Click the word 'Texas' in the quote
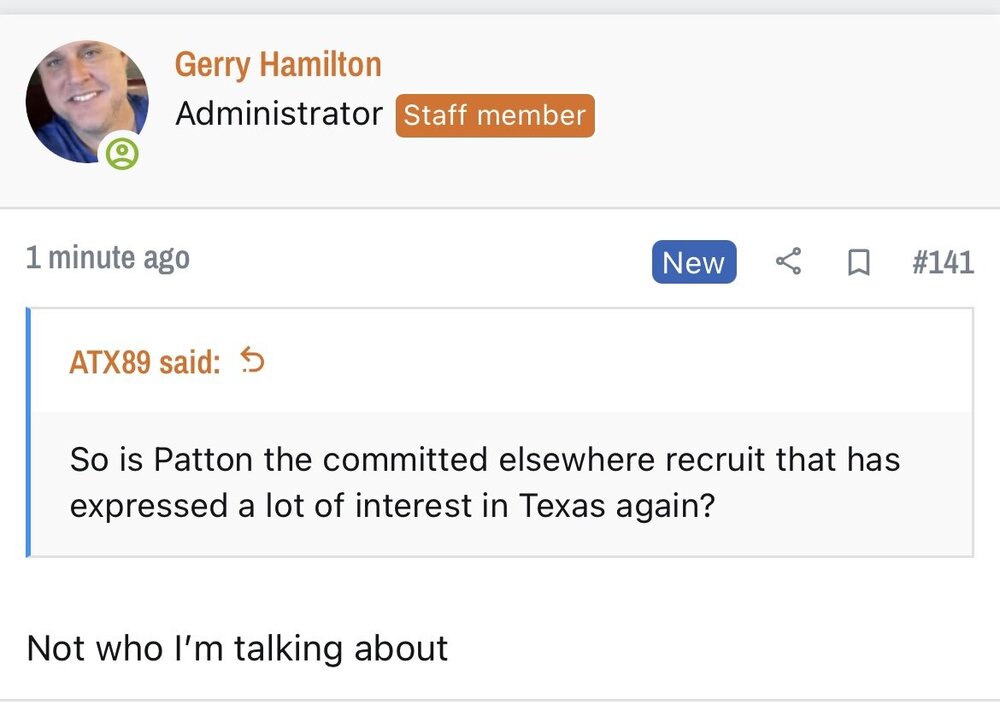1000x722 pixels. (561, 506)
